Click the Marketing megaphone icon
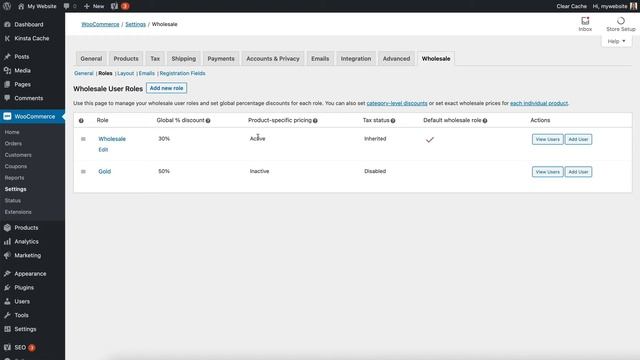 7,256
